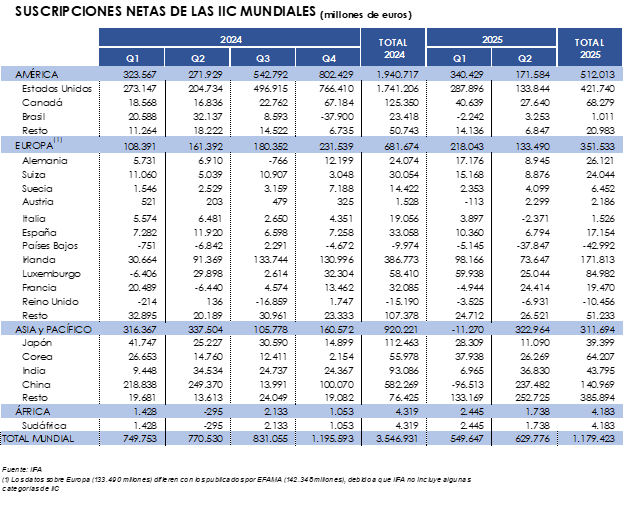The image size is (624, 508).
Task: Click the América Q4 2024 value 802.429
Action: coord(331,74)
